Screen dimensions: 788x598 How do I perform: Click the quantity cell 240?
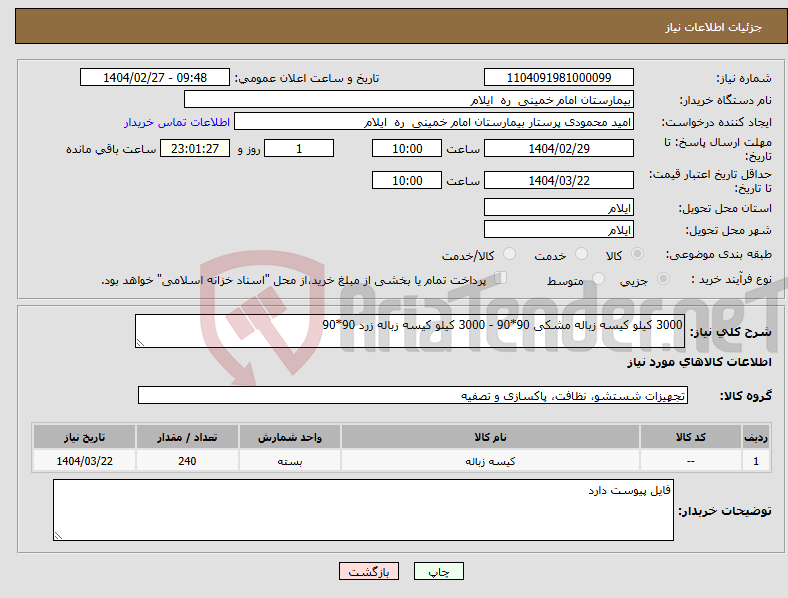coord(187,460)
